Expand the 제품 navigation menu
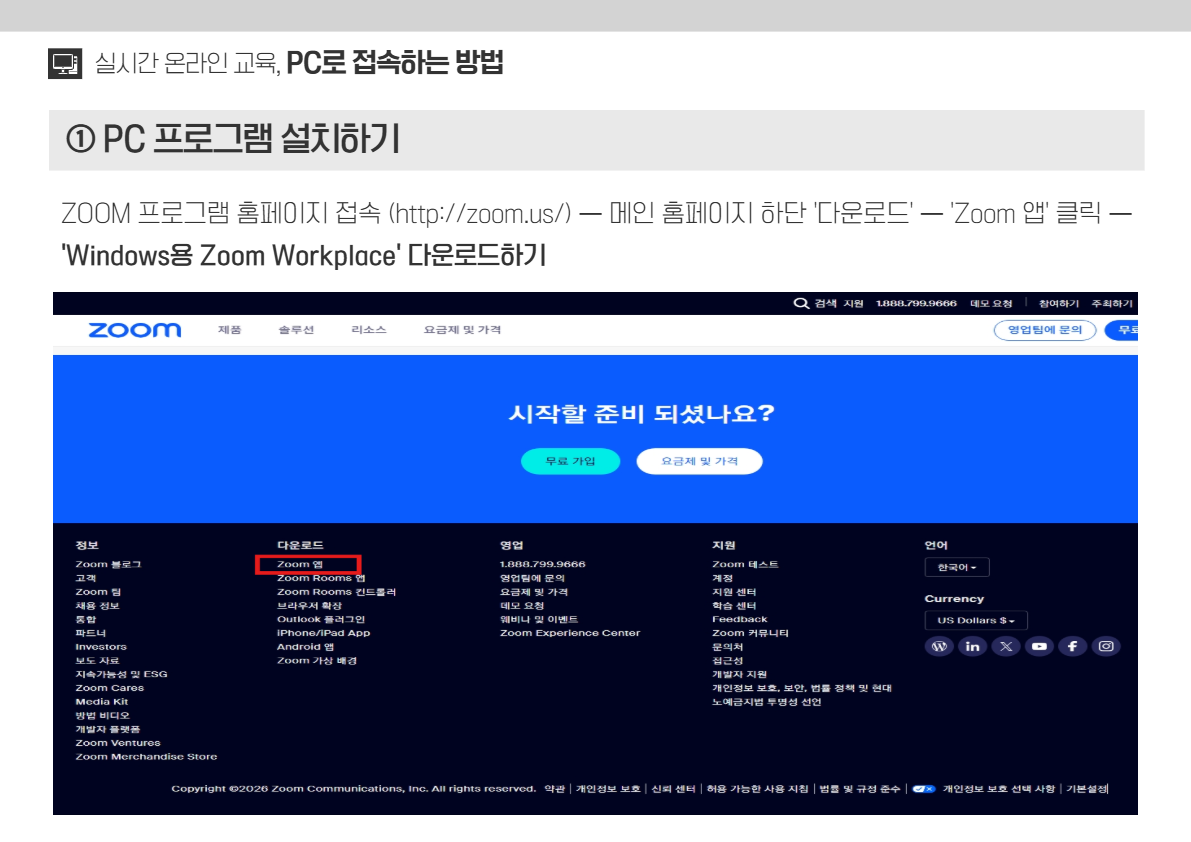The height and width of the screenshot is (842, 1191). [x=230, y=330]
